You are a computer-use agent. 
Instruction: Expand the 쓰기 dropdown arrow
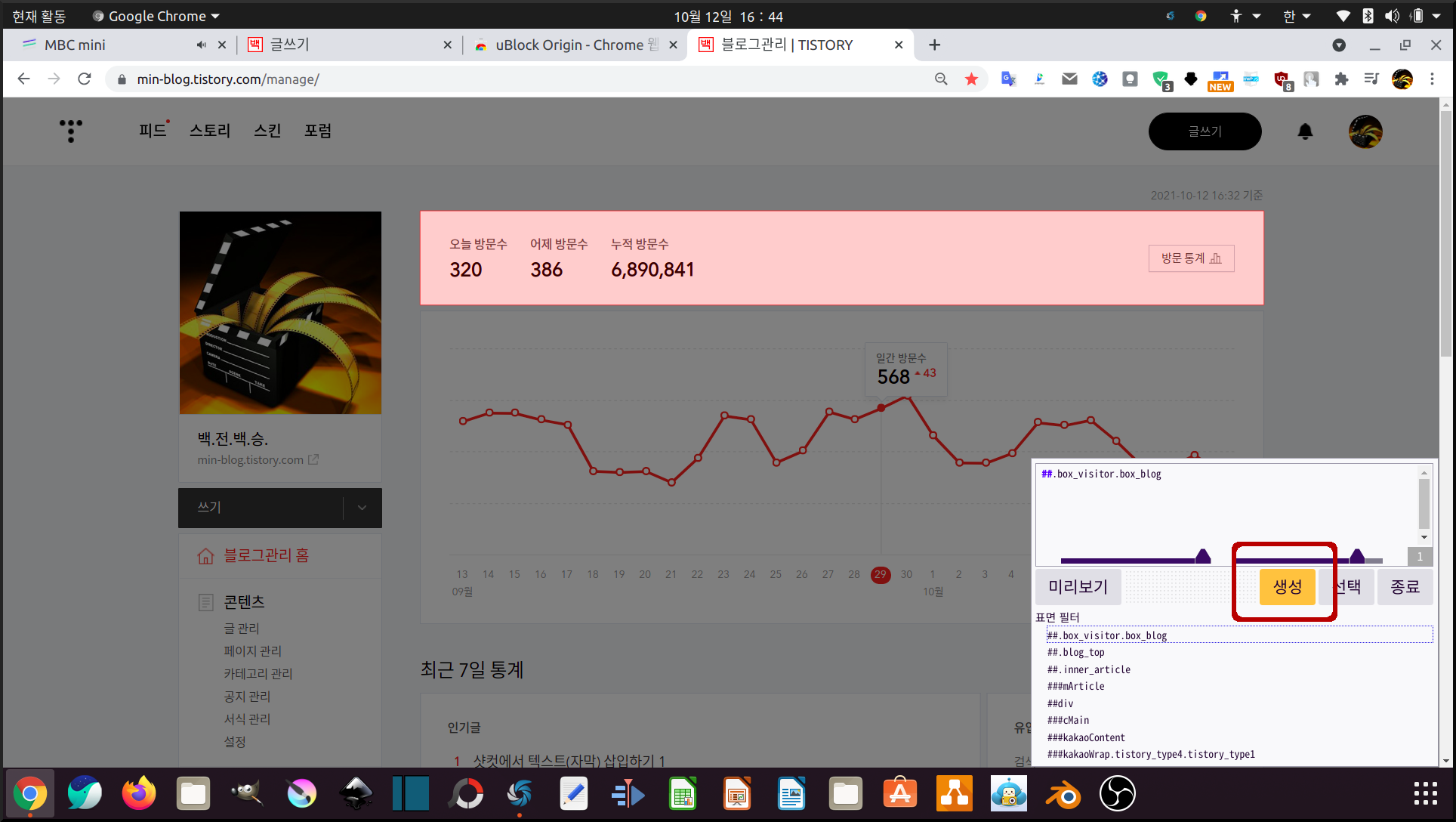click(362, 508)
